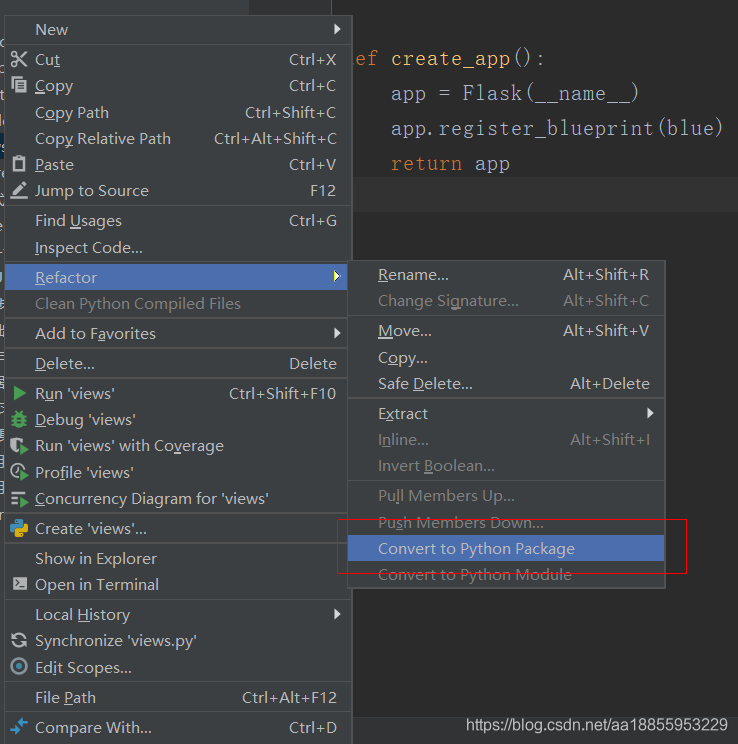Screen dimensions: 738x744
Task: Click the Edit Scopes circle icon
Action: tap(19, 666)
